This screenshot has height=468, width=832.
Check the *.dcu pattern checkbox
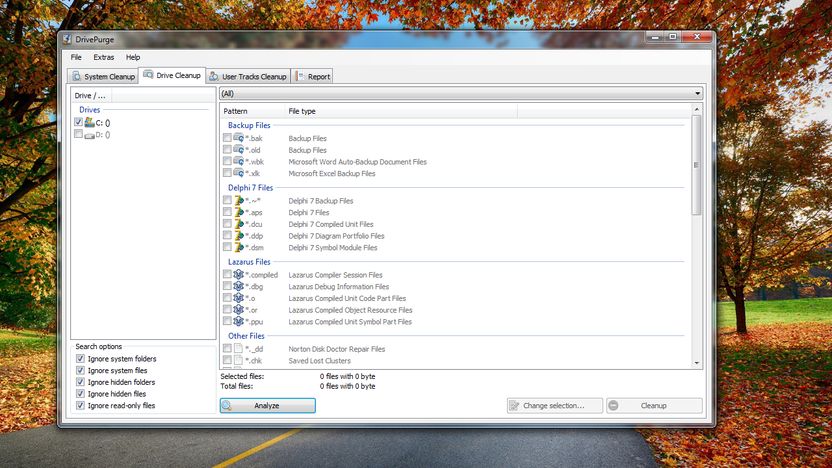(227, 224)
